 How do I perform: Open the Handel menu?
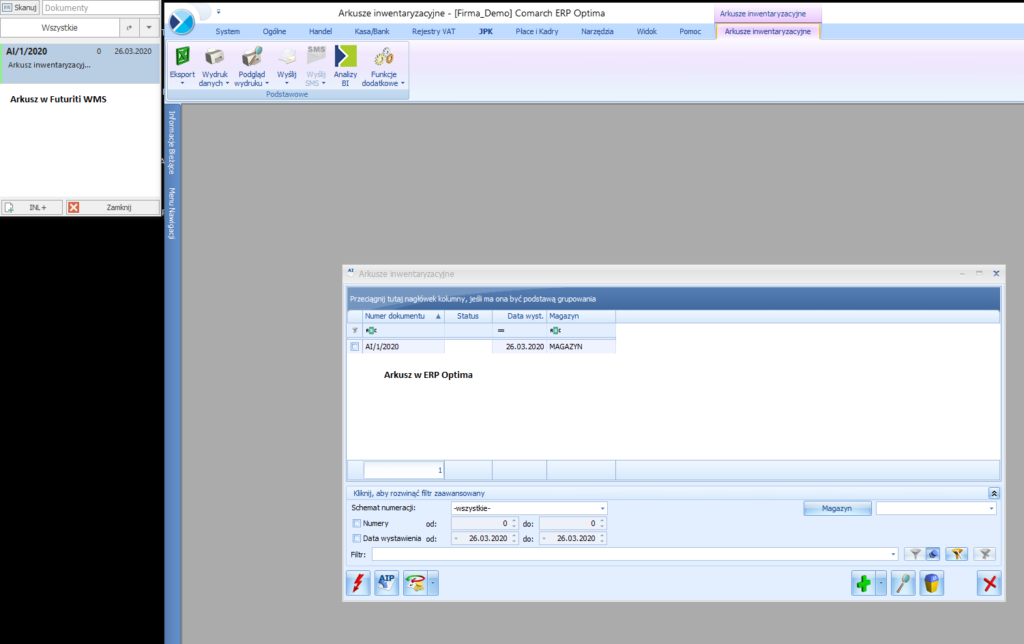320,31
